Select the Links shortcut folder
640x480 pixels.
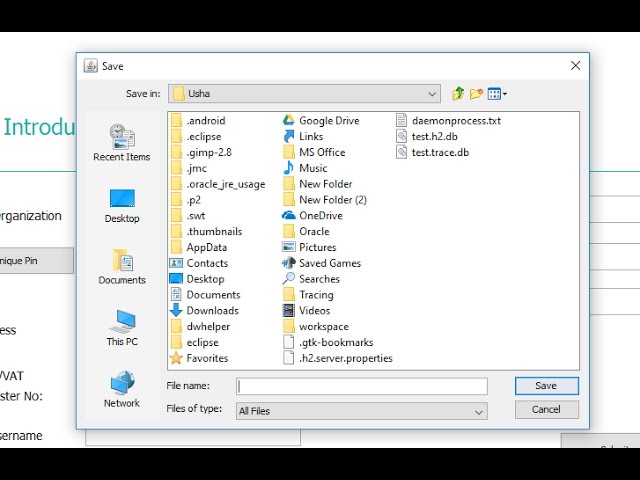pos(303,136)
